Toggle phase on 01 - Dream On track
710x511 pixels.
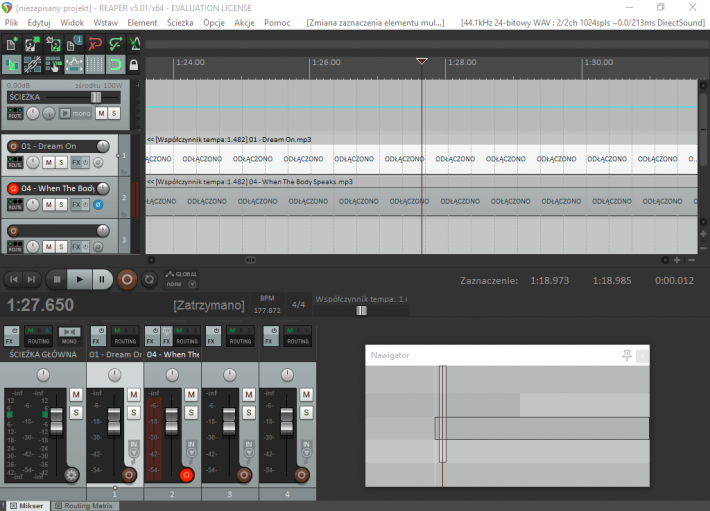(x=98, y=162)
